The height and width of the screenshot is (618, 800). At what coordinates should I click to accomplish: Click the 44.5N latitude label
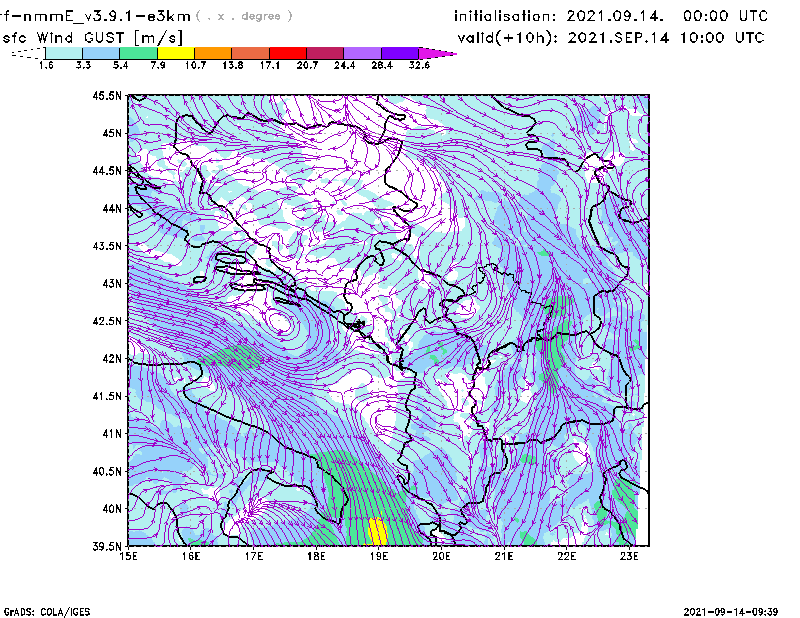(x=107, y=170)
